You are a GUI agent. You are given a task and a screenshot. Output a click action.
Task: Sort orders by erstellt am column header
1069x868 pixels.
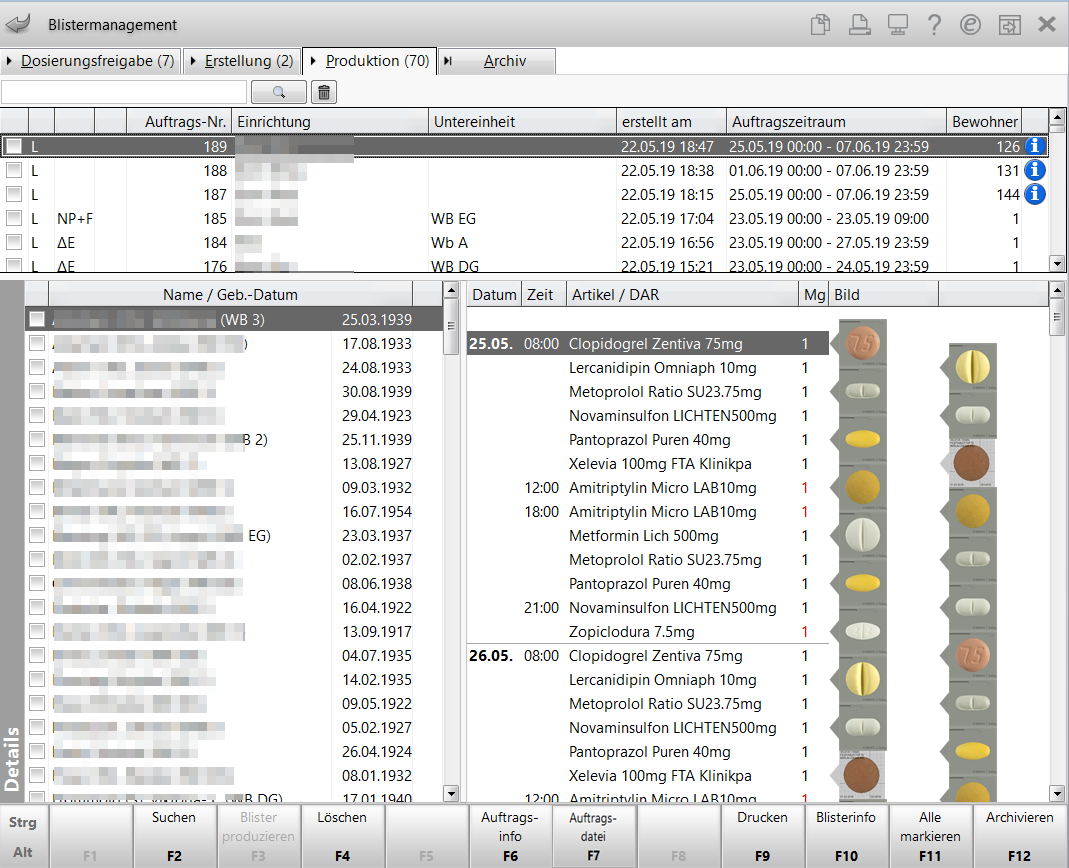point(671,122)
